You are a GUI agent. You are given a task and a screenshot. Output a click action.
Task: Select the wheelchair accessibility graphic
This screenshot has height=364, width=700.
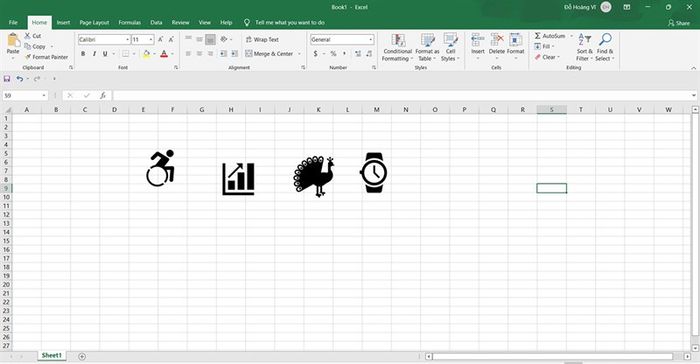[x=161, y=168]
